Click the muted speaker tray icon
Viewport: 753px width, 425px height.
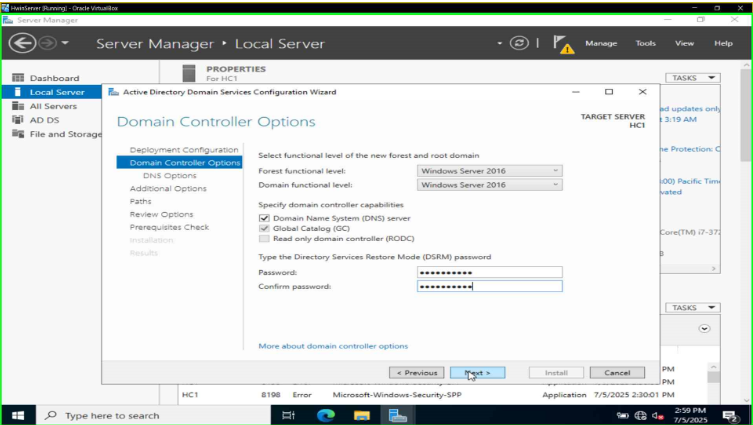[658, 416]
